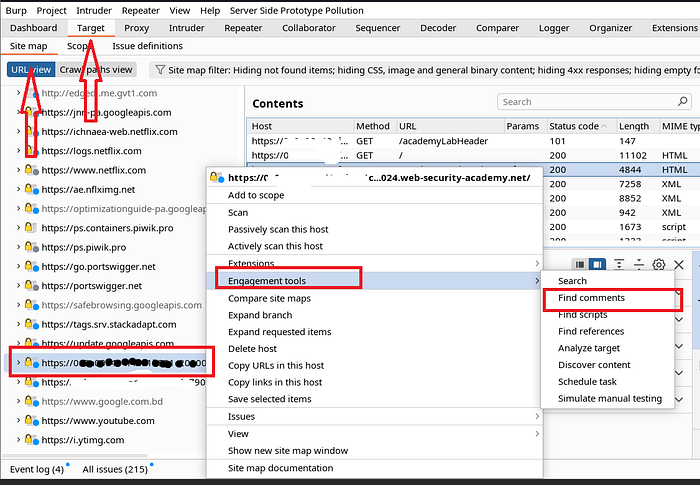Toggle Crawl paths view mode
Viewport: 700px width, 485px height.
[96, 70]
